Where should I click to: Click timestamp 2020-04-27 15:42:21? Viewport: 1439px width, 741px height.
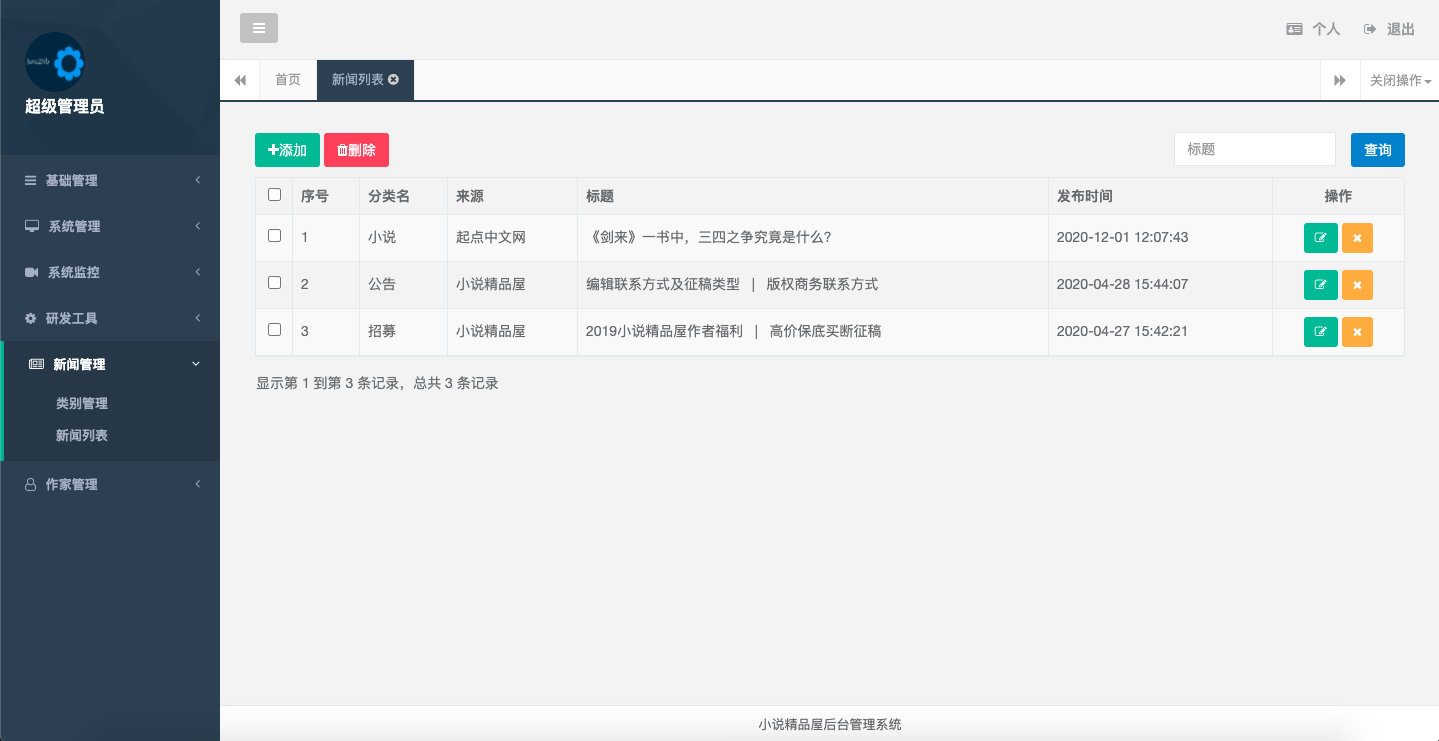coord(1122,331)
